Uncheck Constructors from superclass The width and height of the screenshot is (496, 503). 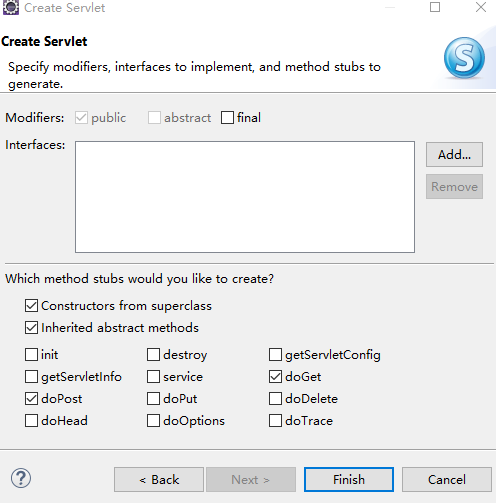[31, 306]
